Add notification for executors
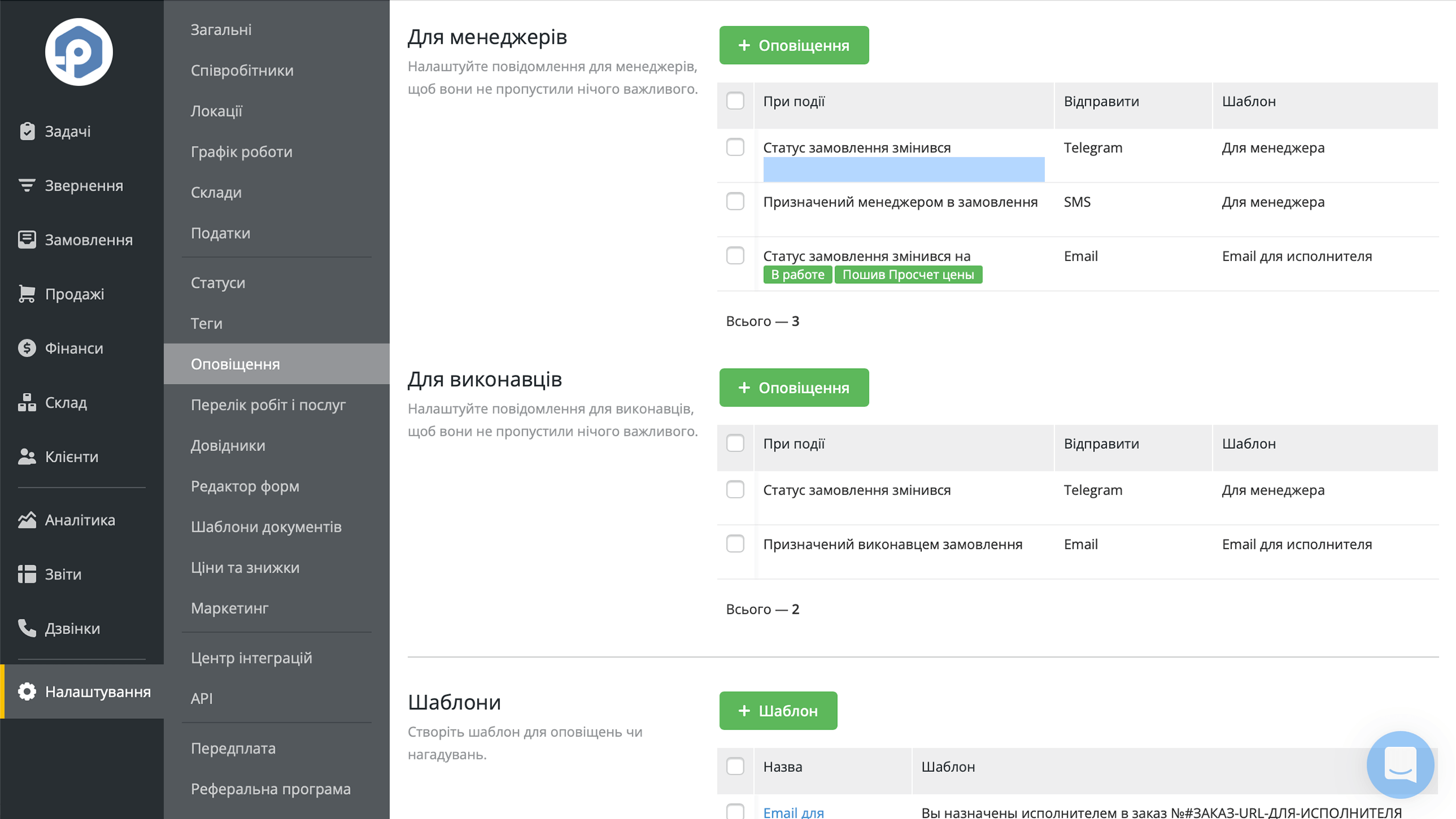Viewport: 1456px width, 819px height. [x=794, y=387]
